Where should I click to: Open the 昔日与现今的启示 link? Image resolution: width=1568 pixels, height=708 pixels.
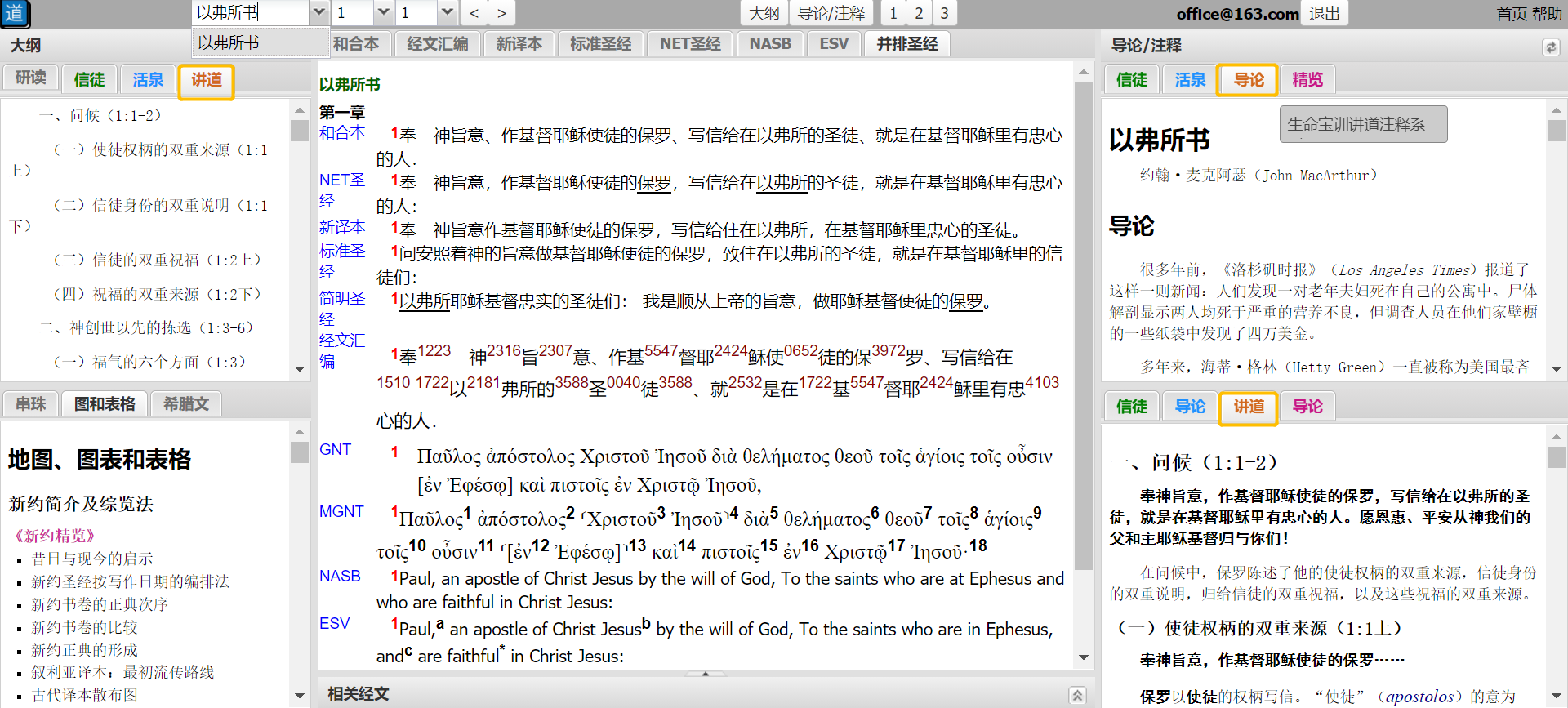(92, 559)
